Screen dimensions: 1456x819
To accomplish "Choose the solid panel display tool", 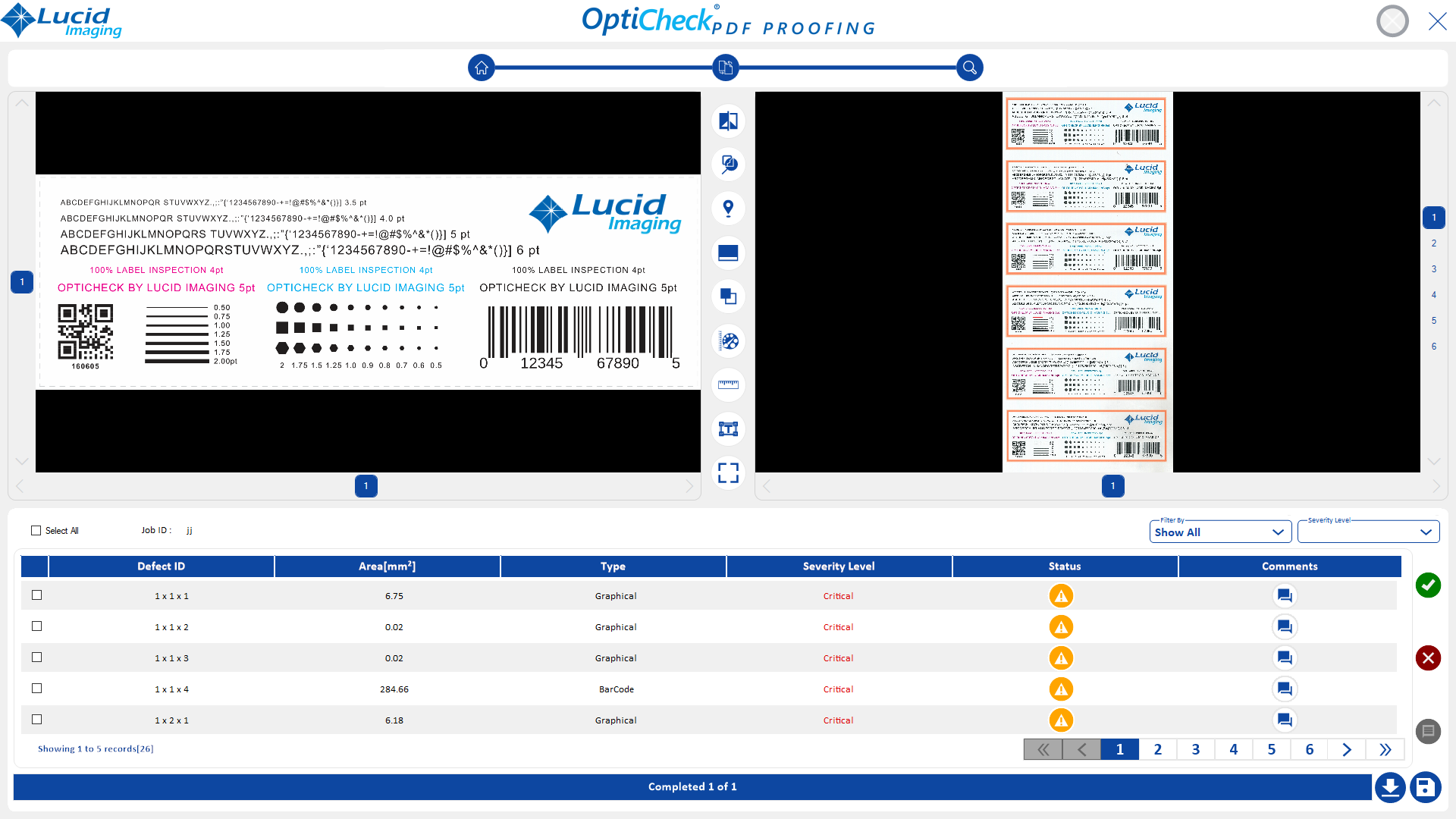I will point(728,253).
